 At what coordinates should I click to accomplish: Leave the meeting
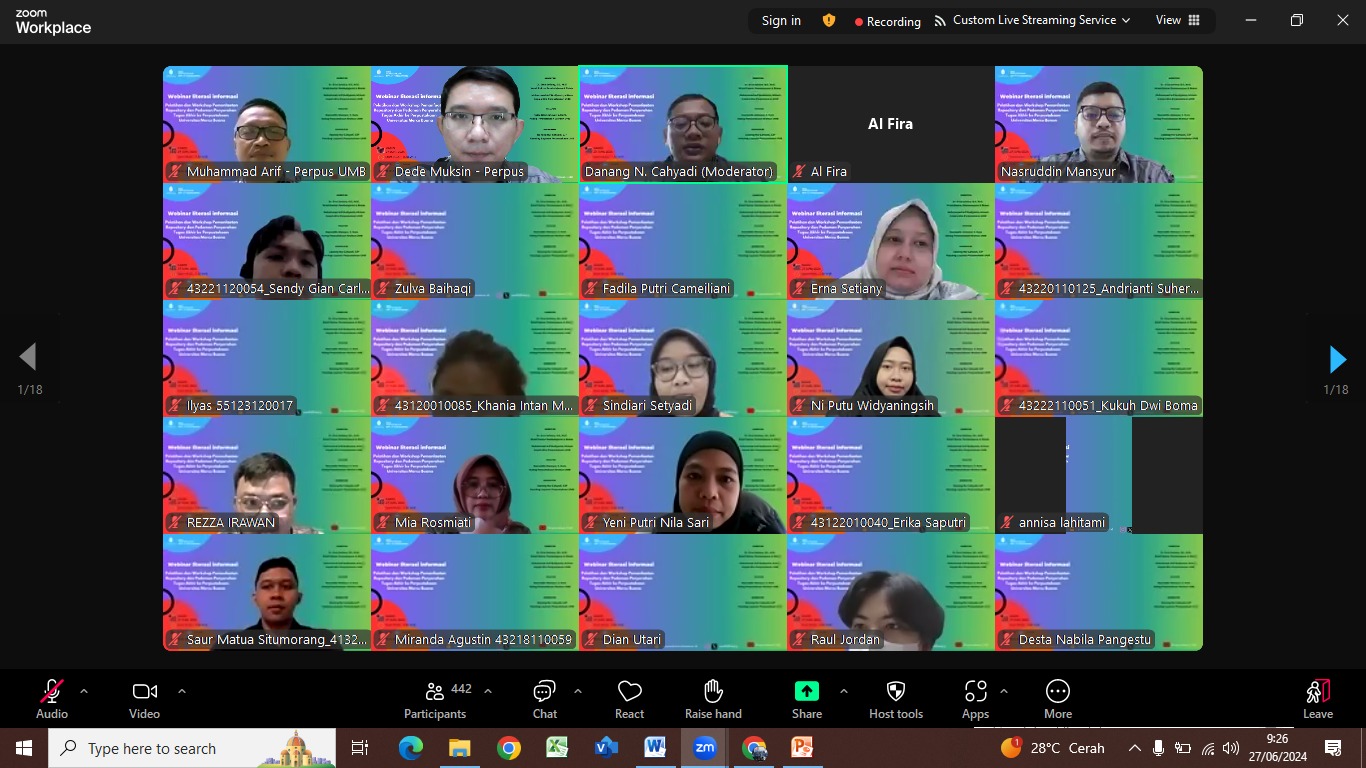(1317, 699)
